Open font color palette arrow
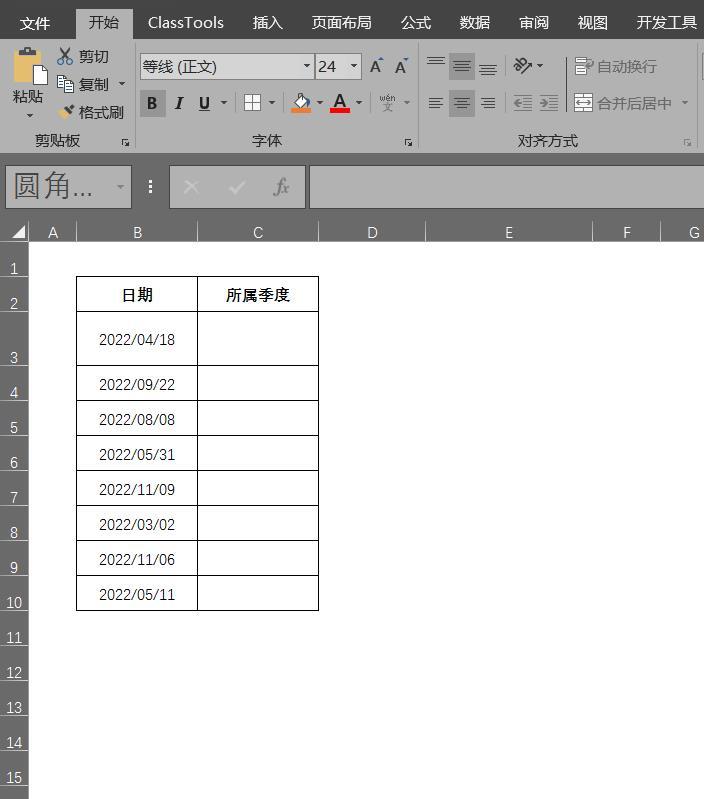Screen dimensions: 704x799 tap(359, 103)
